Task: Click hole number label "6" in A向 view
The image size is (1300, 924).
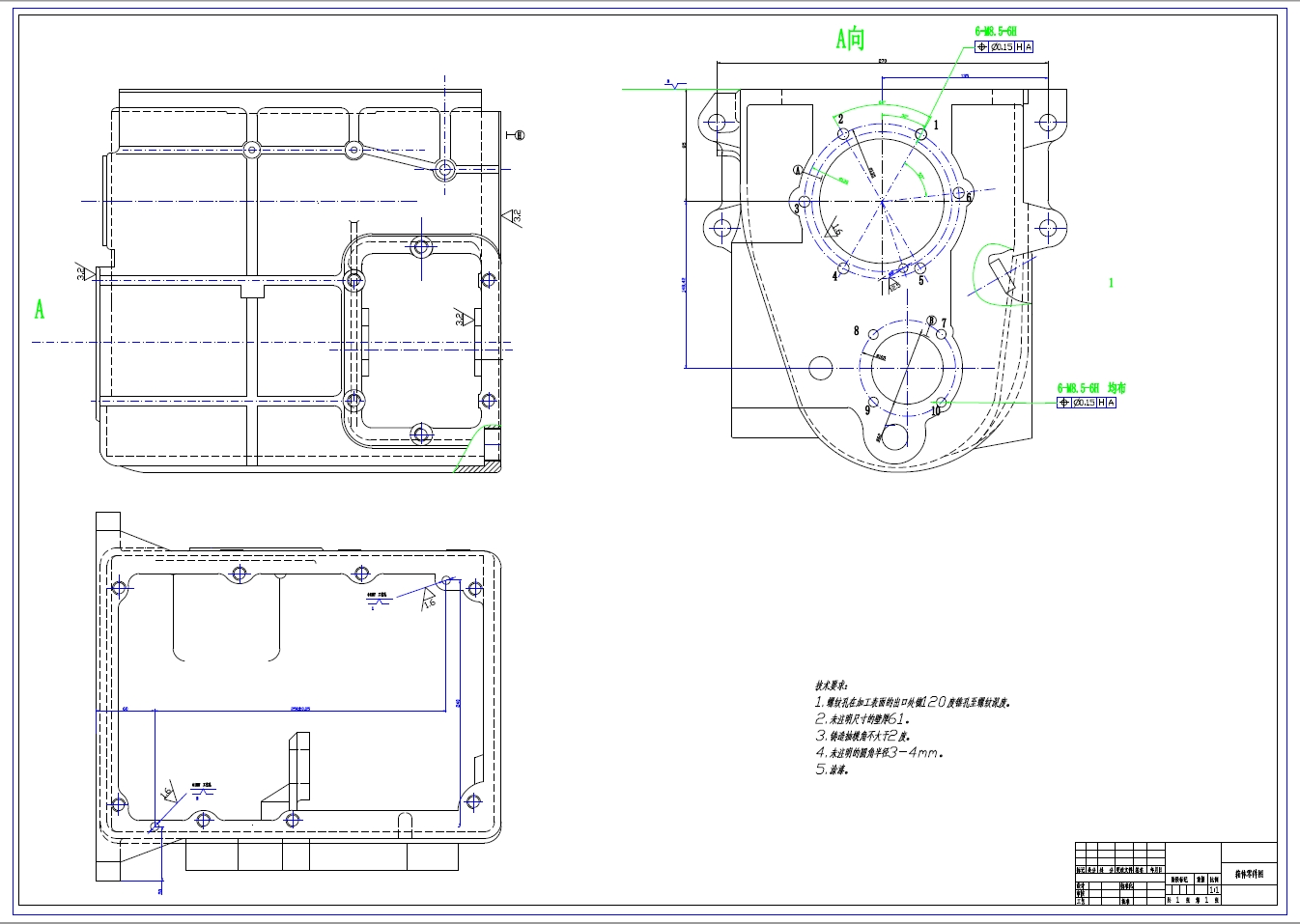Action: pyautogui.click(x=970, y=198)
